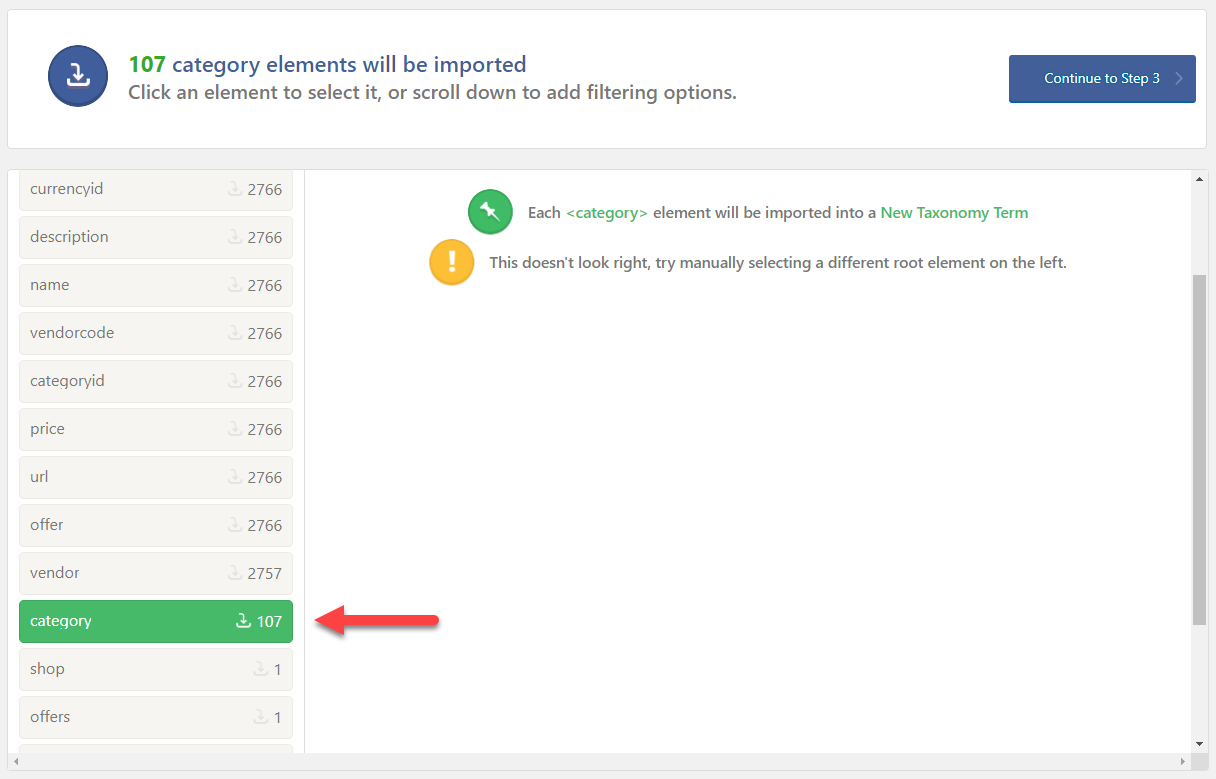Click the horizontal scrollbar right arrow
The width and height of the screenshot is (1216, 779).
1185,762
